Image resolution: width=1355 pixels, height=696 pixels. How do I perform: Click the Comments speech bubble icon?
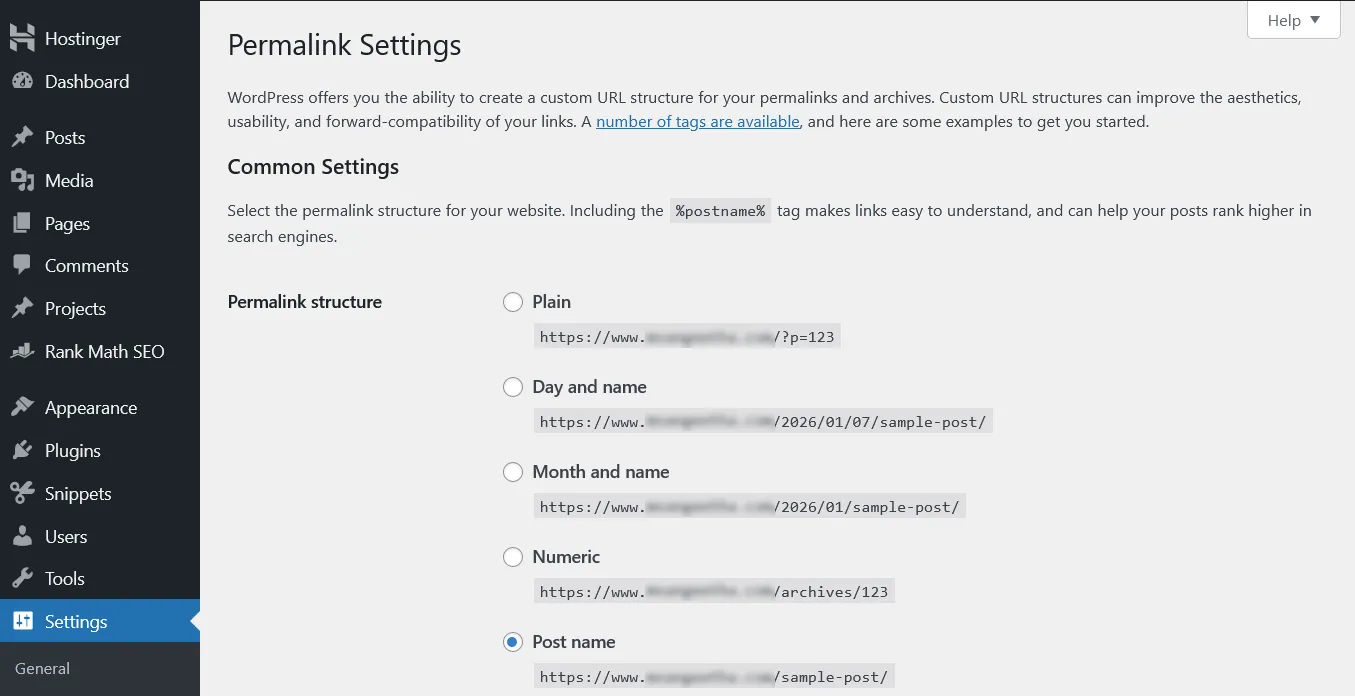pos(22,265)
